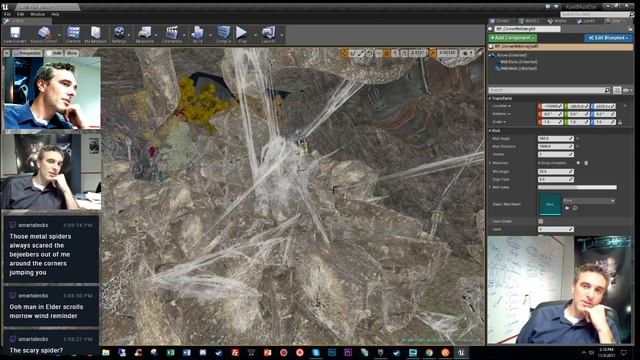This screenshot has height=360, width=640.
Task: Maximize or restore the viewport
Action: click(x=480, y=53)
